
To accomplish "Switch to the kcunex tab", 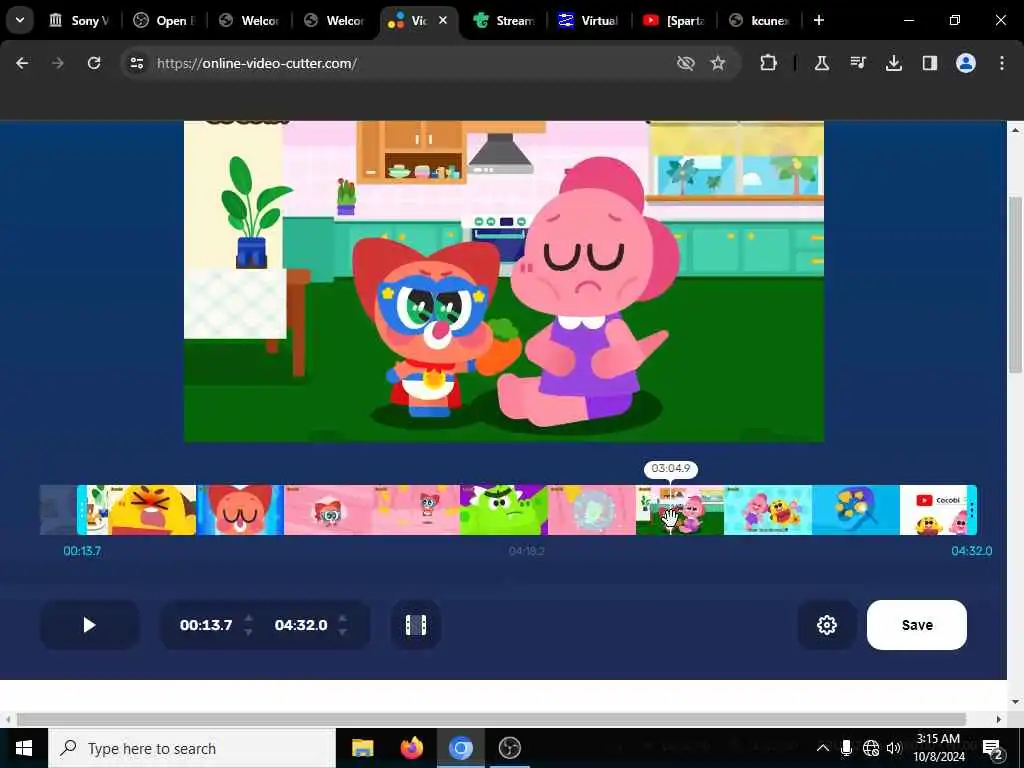I will (760, 20).
